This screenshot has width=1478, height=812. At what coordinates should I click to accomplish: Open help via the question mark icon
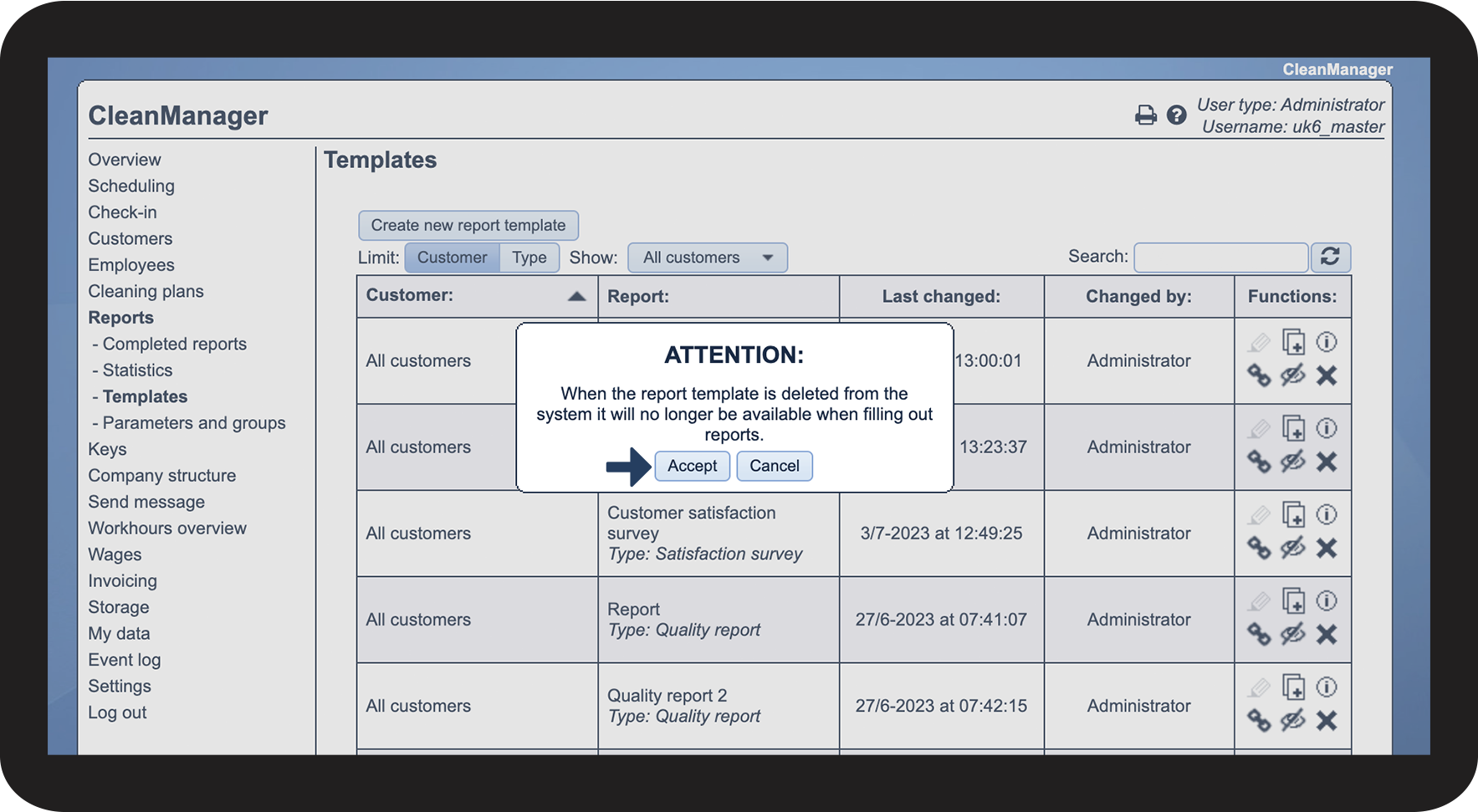pos(1176,115)
